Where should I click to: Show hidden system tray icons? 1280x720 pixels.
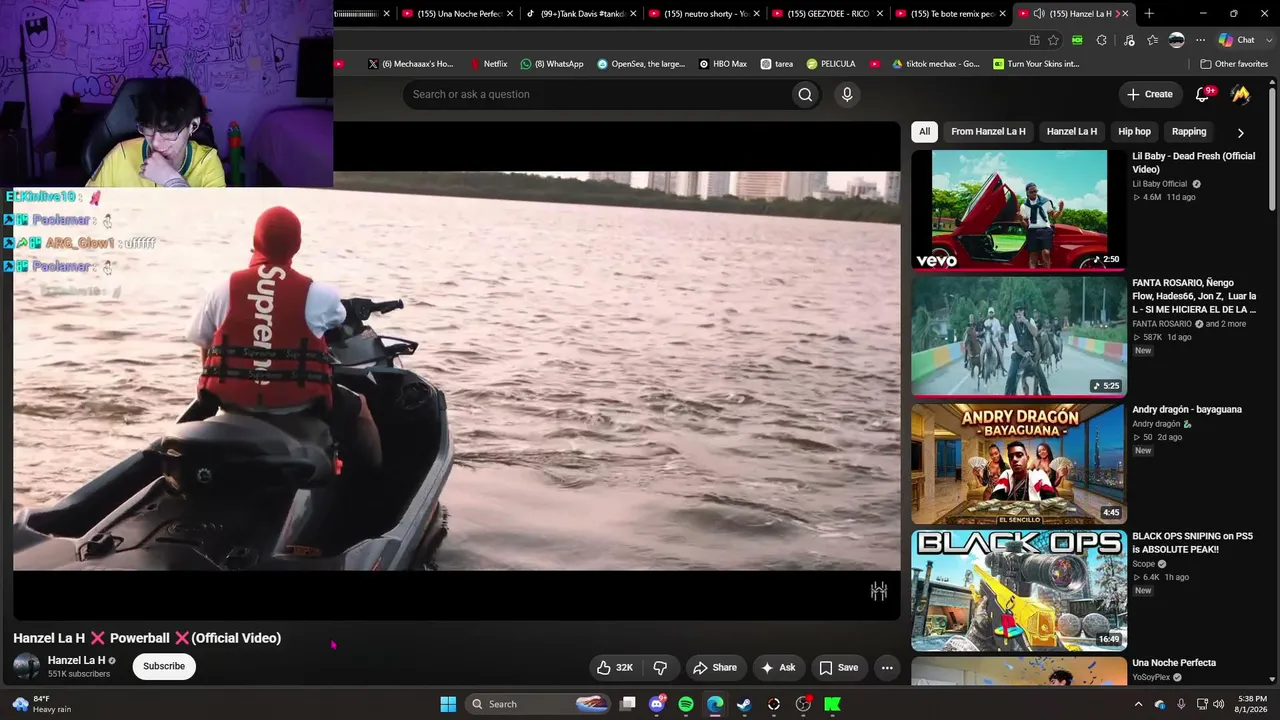1138,704
